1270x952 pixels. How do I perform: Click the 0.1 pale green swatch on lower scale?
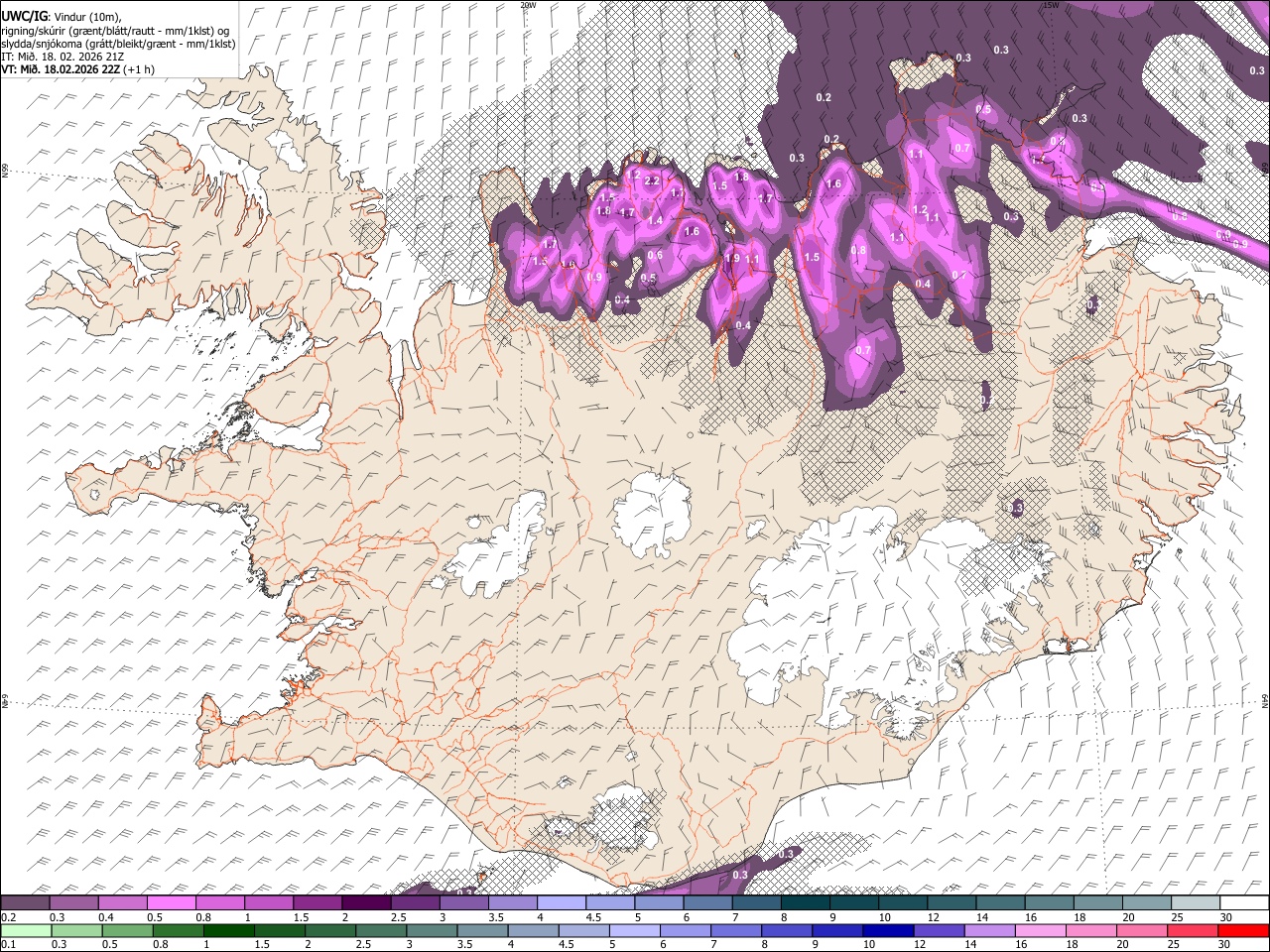(27, 930)
